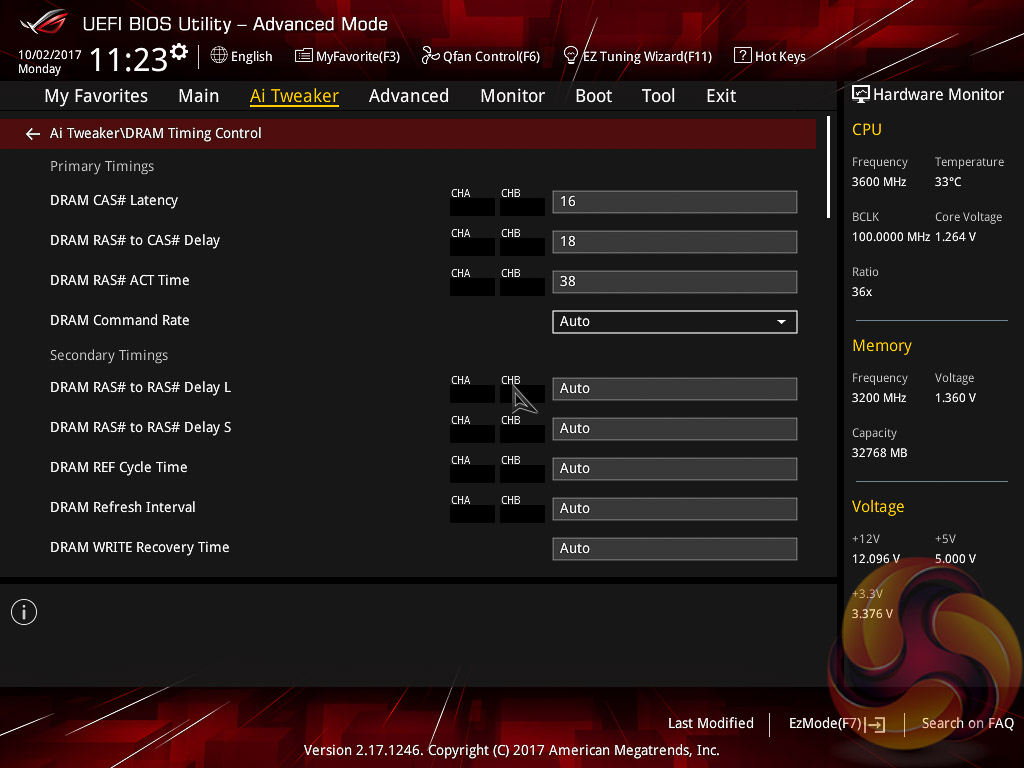Select the Ai Tweaker tab
The image size is (1024, 768).
tap(294, 96)
